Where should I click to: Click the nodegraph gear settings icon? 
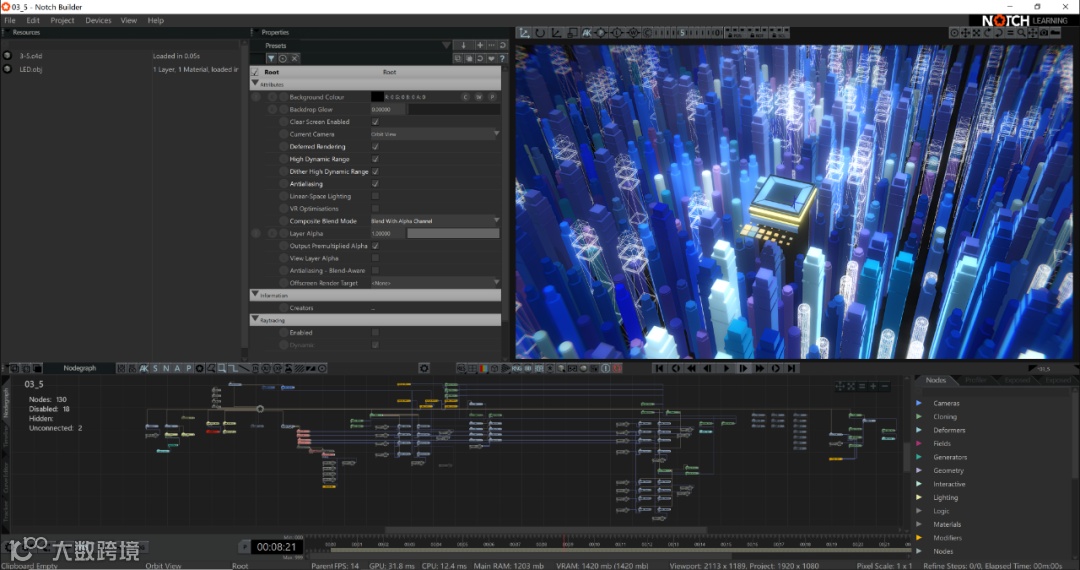point(424,368)
